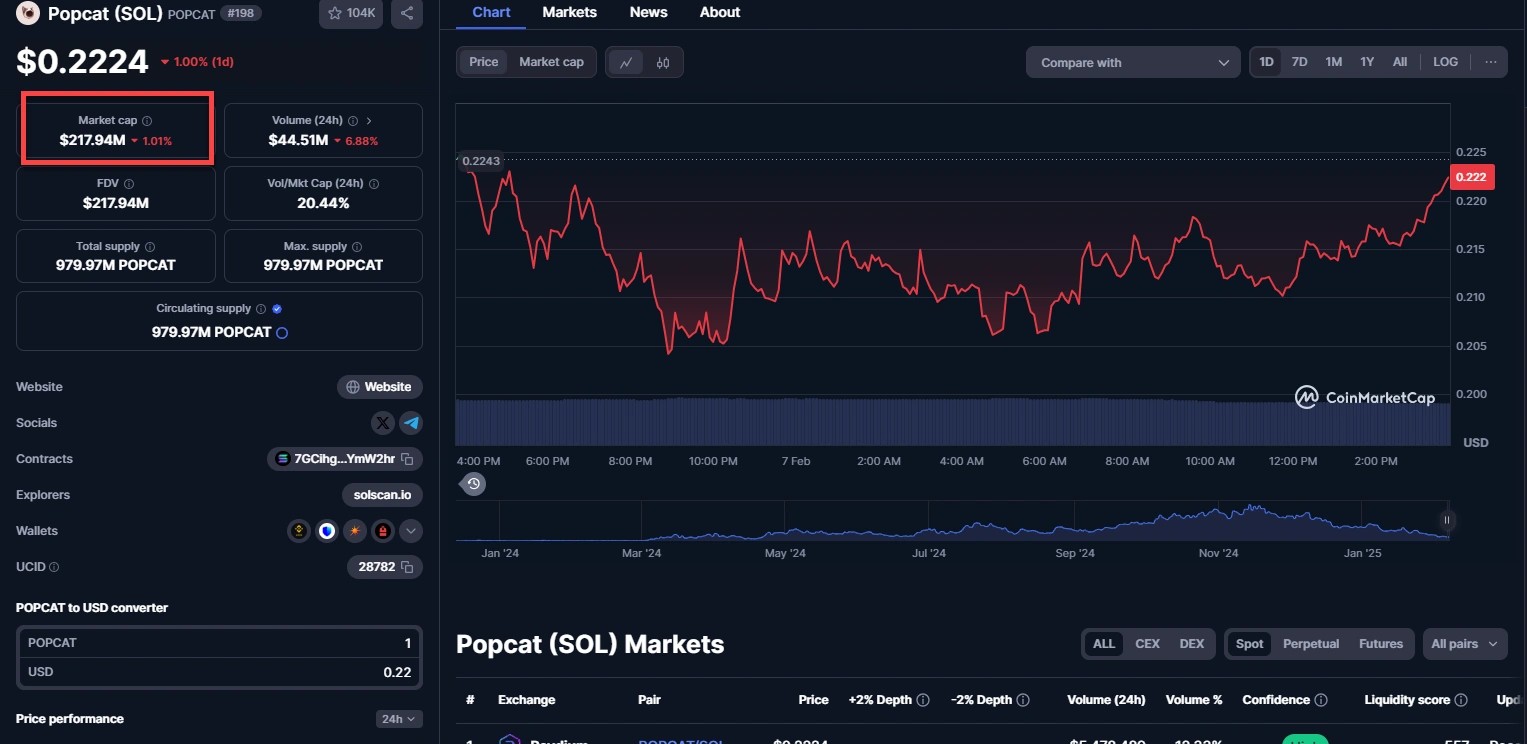Expand the wallets list chevron
The height and width of the screenshot is (744, 1527).
click(411, 531)
